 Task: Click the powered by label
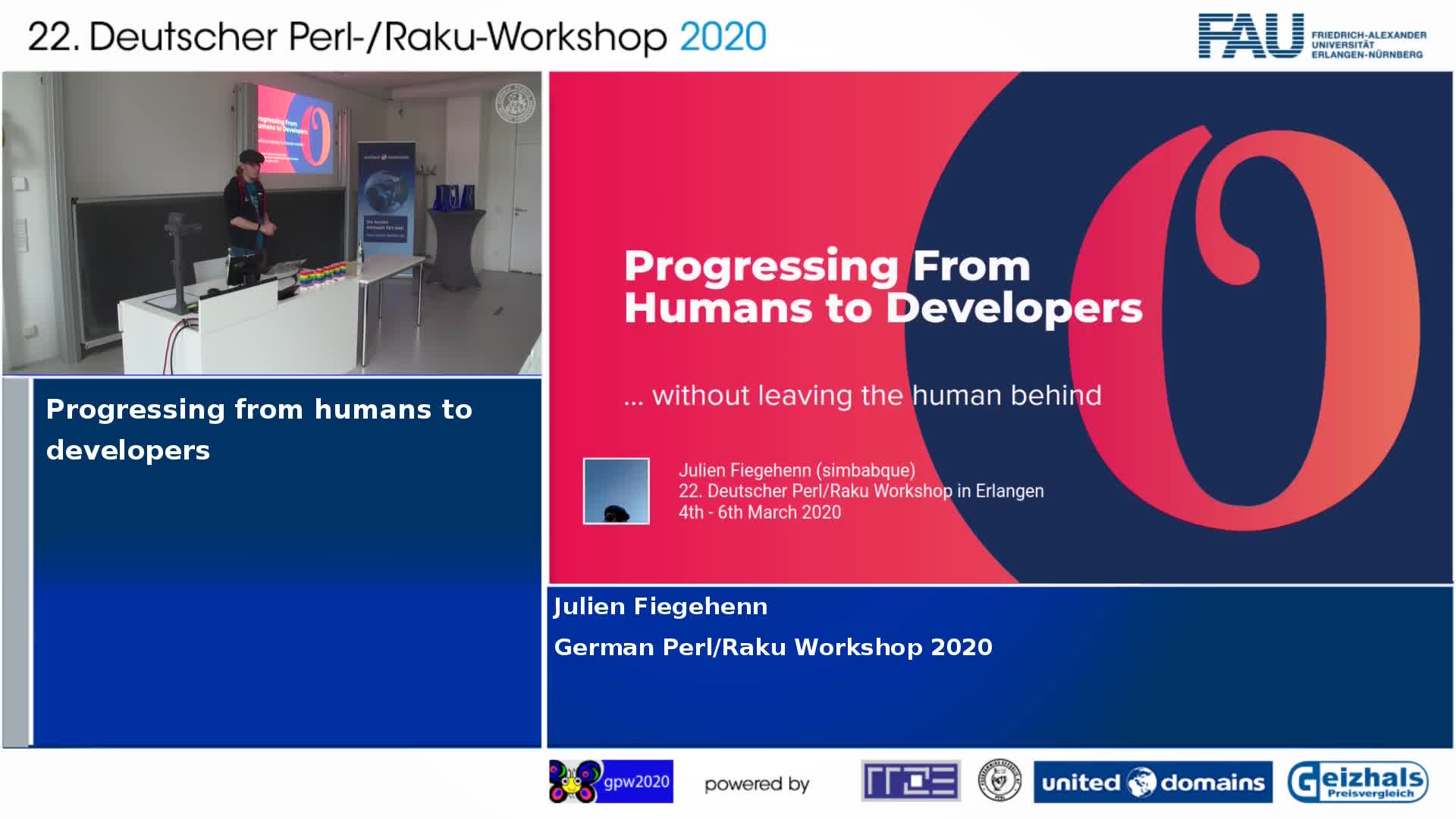tap(756, 784)
